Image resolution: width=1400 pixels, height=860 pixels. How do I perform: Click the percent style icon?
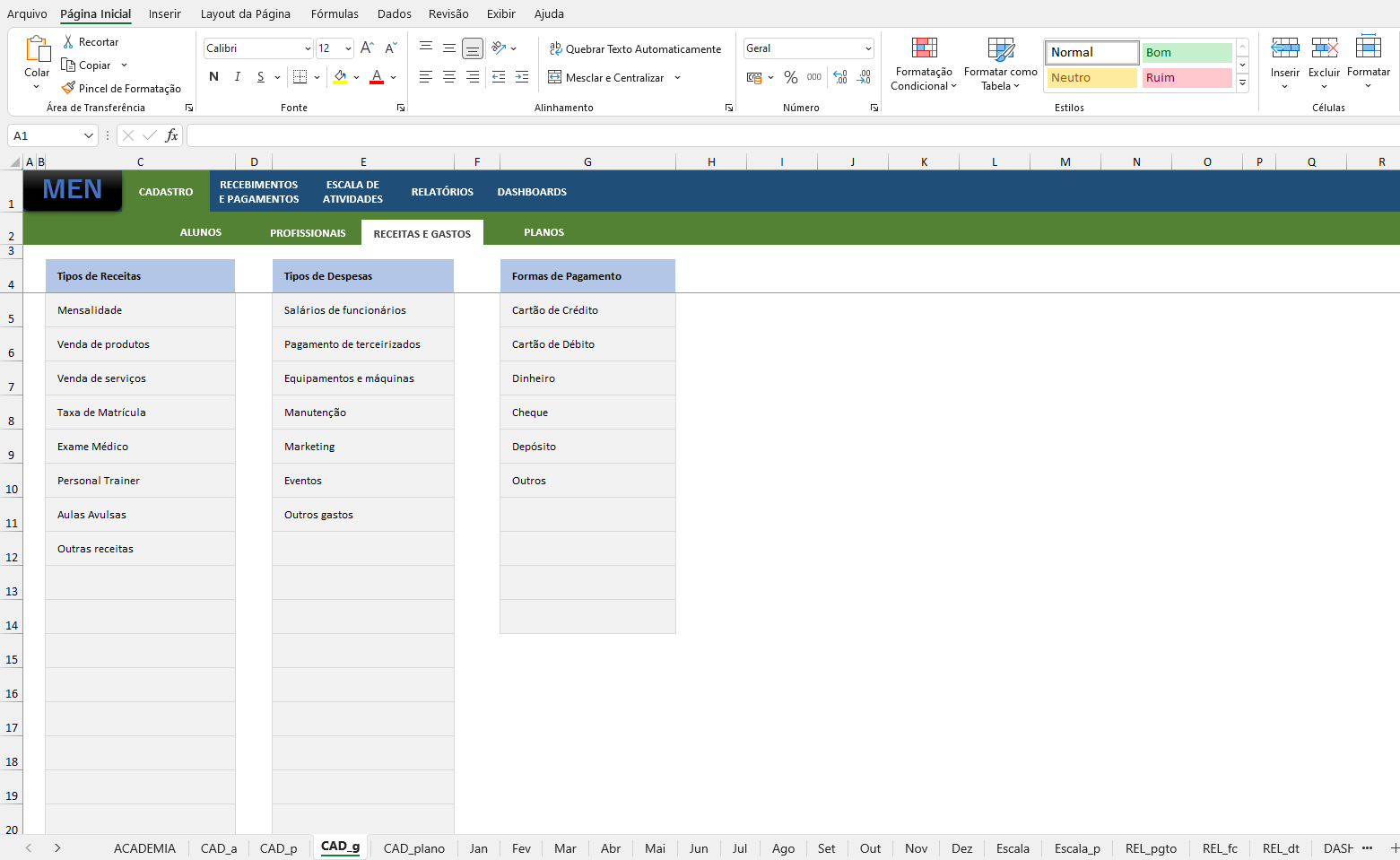(x=790, y=78)
